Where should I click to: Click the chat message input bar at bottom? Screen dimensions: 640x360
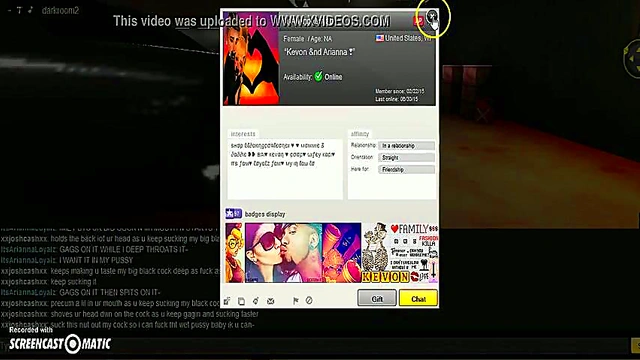[314, 346]
